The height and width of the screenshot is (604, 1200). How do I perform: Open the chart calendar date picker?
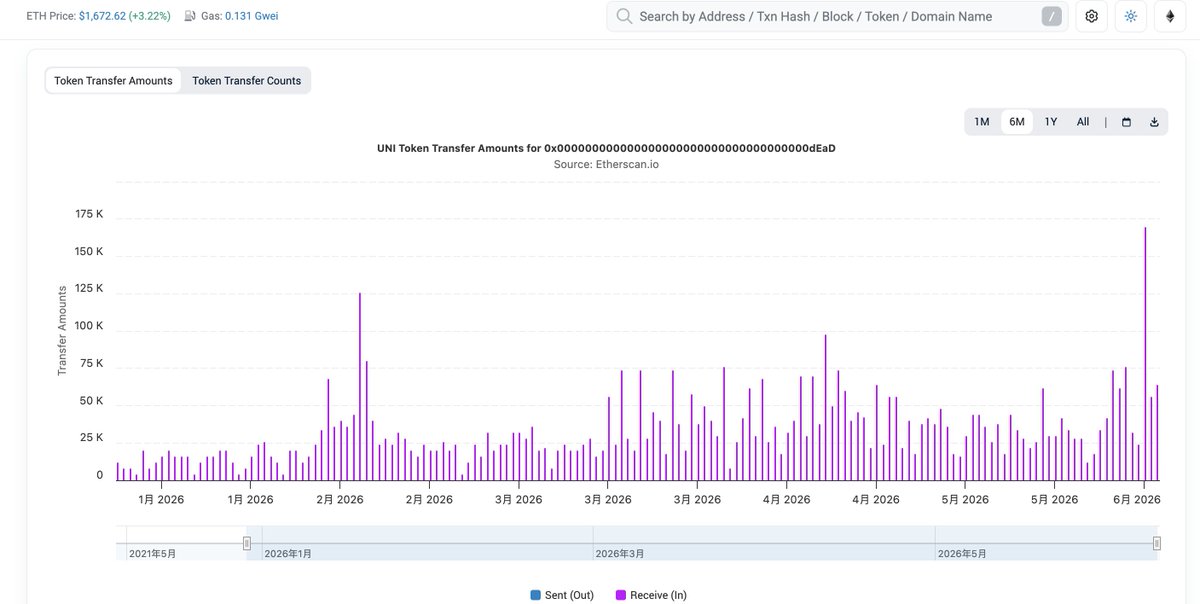(x=1127, y=122)
